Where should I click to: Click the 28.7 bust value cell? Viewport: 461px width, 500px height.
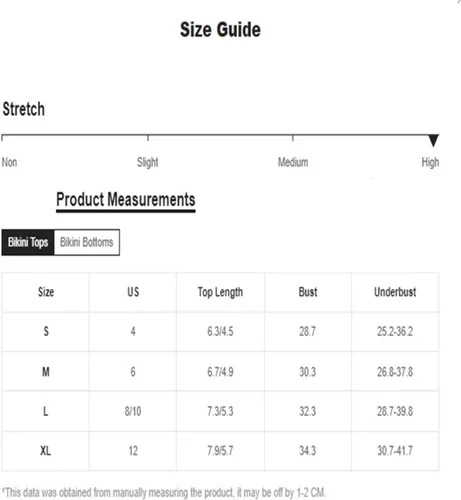308,331
